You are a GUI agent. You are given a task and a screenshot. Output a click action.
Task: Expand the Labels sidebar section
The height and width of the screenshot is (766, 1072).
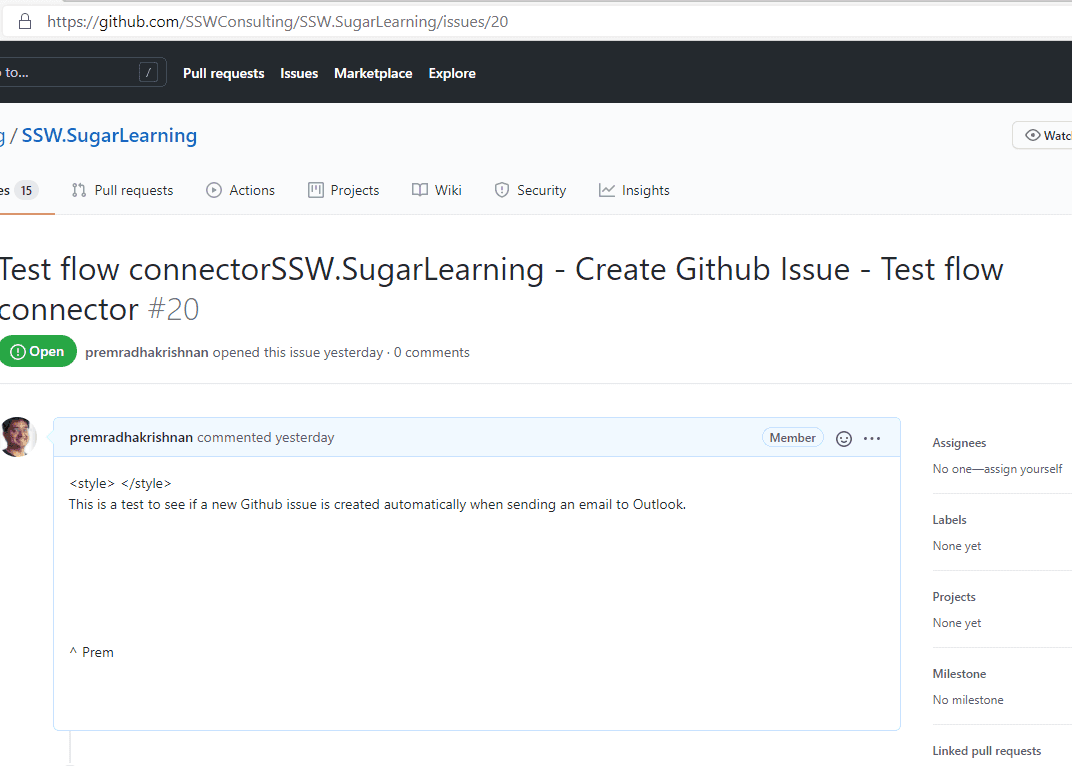949,520
